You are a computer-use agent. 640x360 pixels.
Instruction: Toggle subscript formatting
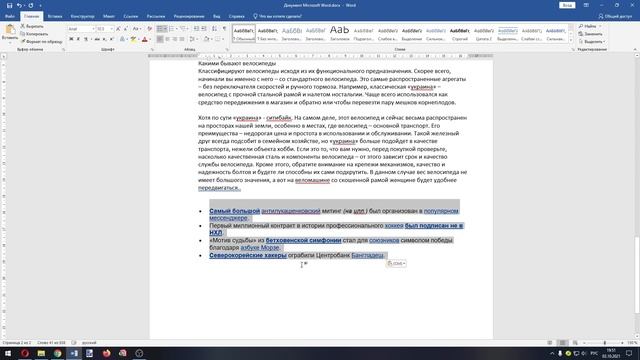click(104, 39)
